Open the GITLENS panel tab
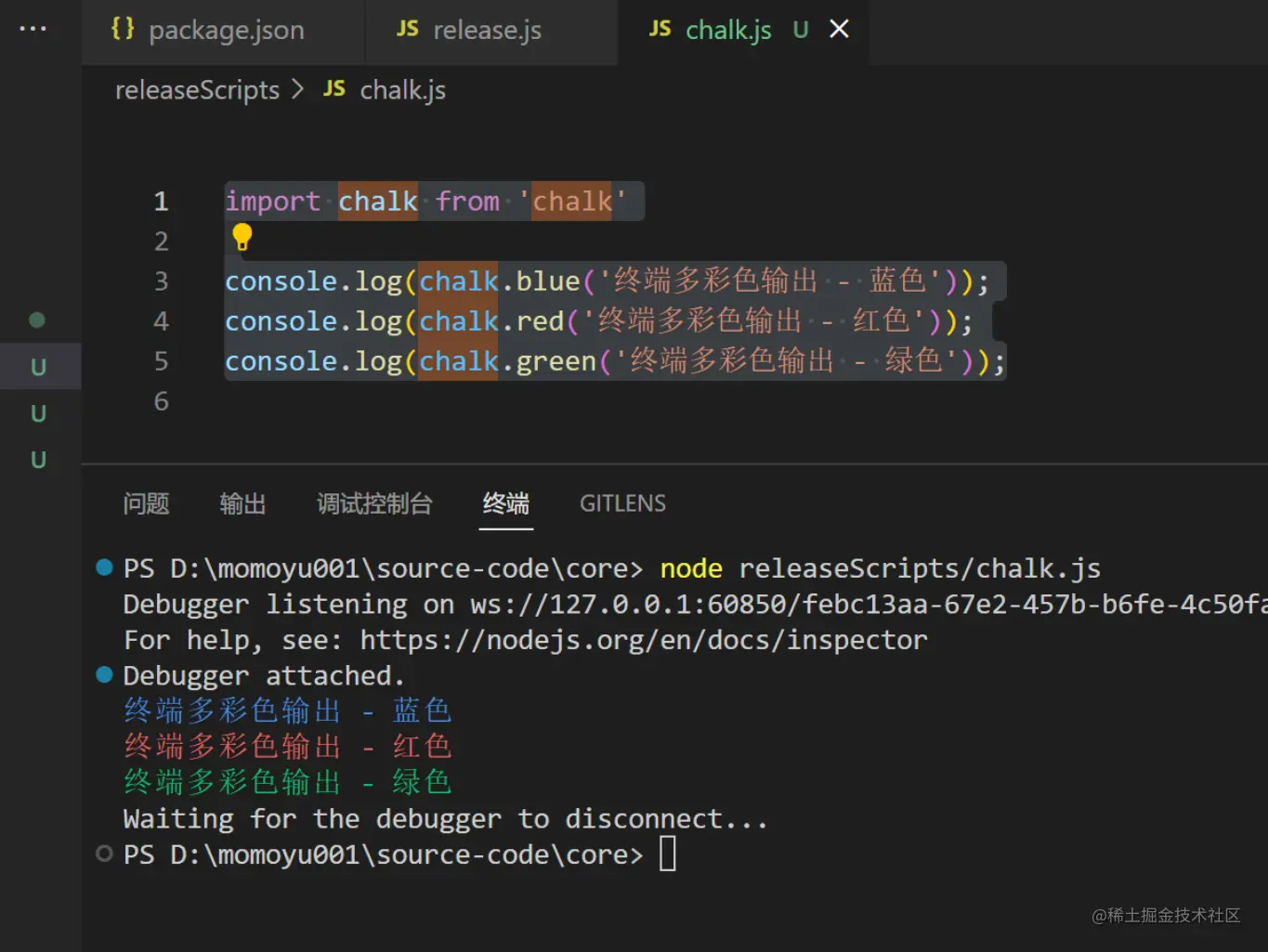 (x=622, y=503)
